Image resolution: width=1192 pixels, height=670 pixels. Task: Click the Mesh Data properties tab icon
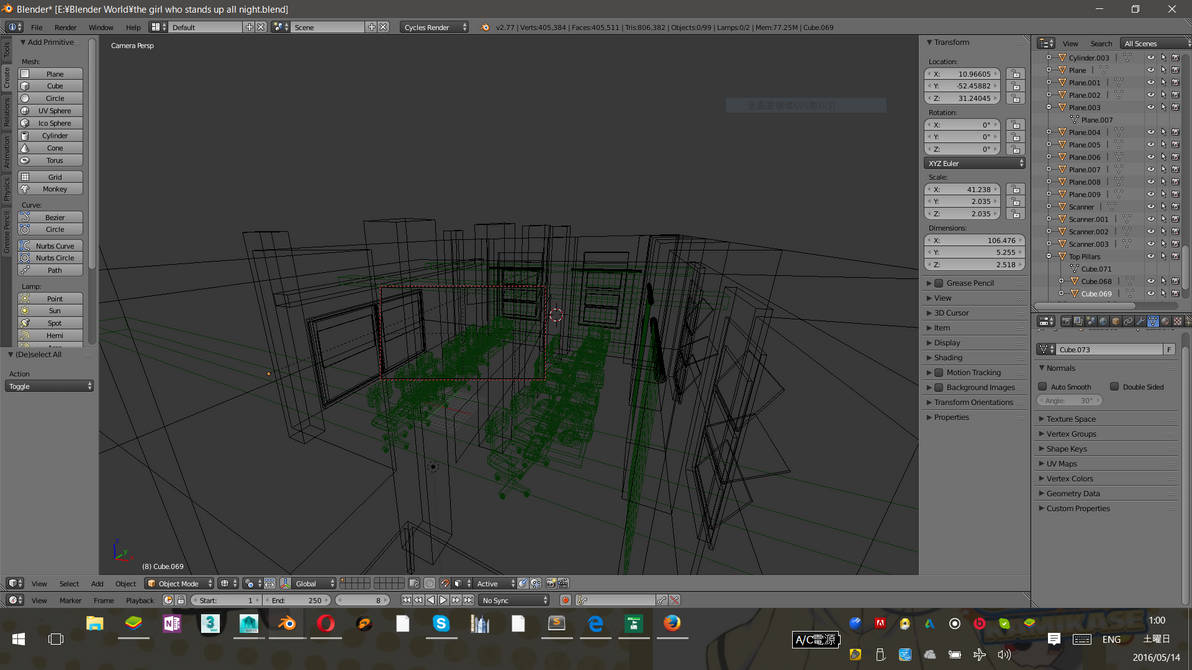[x=1152, y=322]
